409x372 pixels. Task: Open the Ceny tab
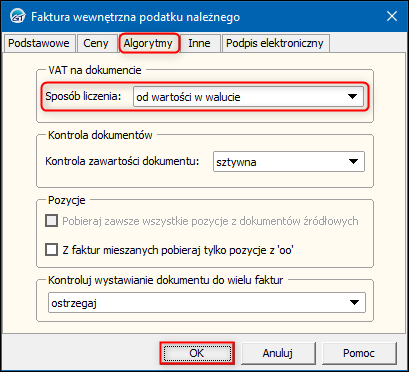96,43
